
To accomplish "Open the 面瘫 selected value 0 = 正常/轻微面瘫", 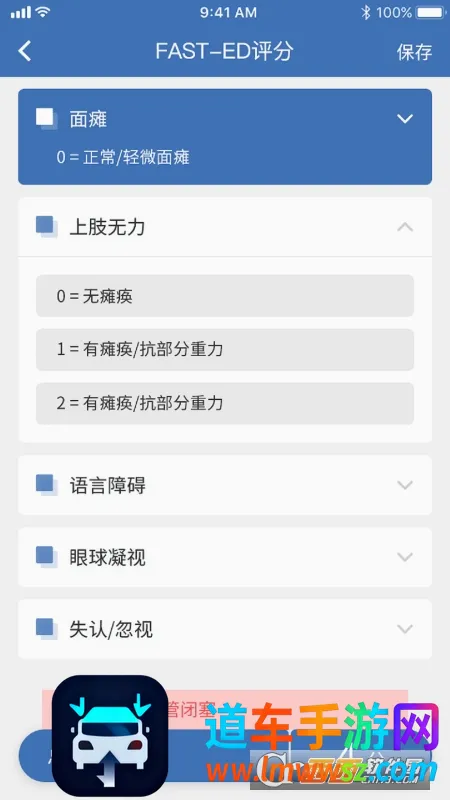I will point(123,157).
